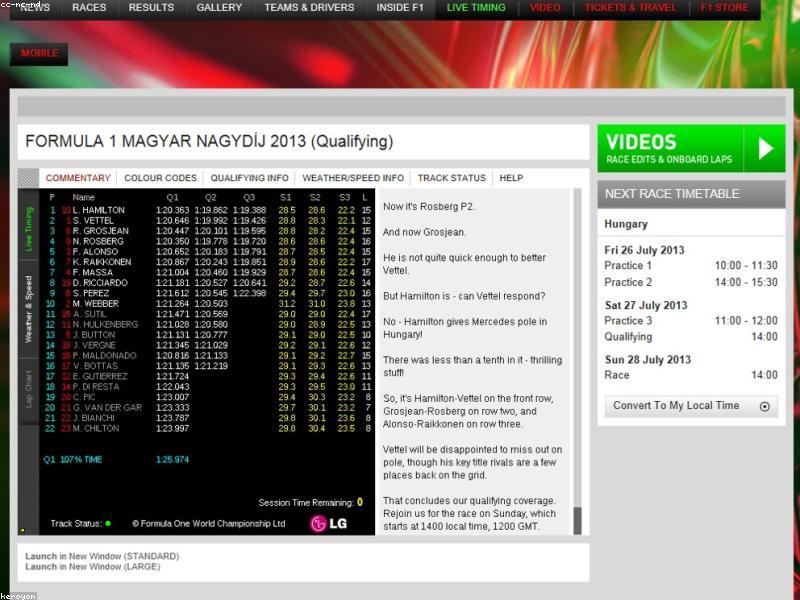Screen dimensions: 800x600
Task: Click the Formula One World Championship copyright text
Action: (x=209, y=523)
